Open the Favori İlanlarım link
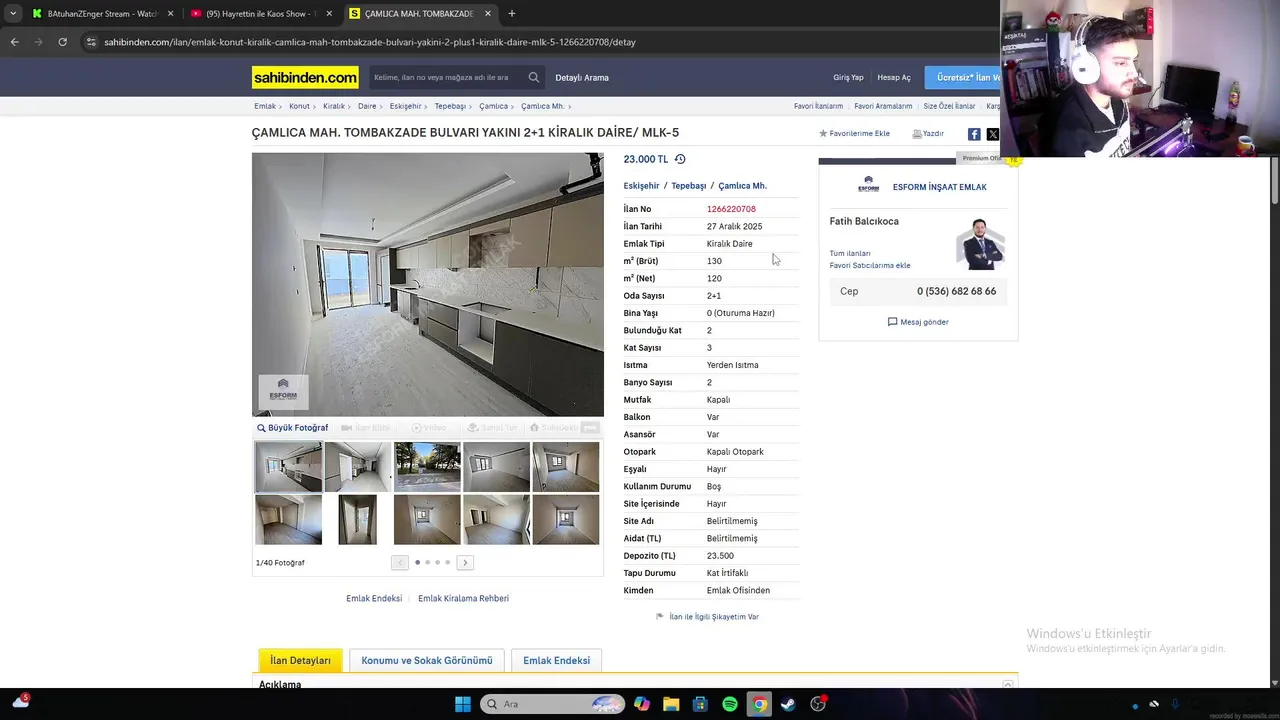This screenshot has height=720, width=1280. tap(818, 106)
